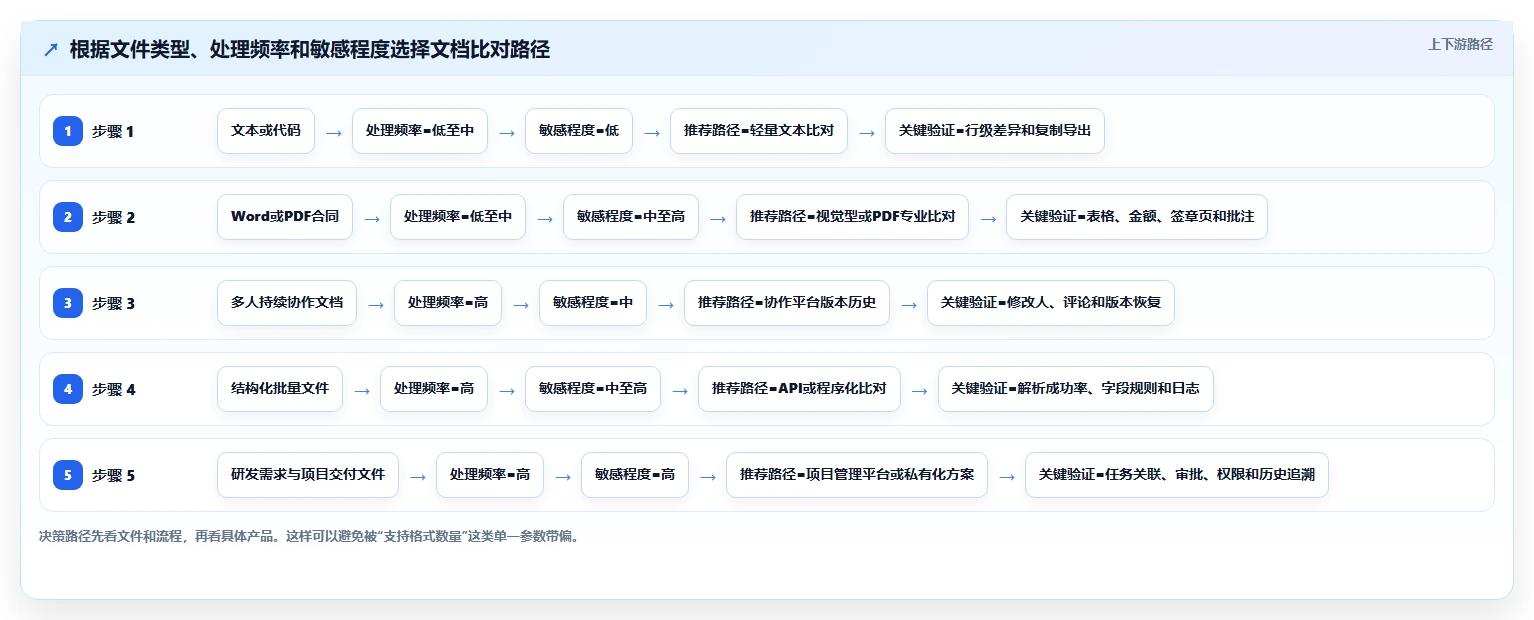The image size is (1534, 620).
Task: Click 关键验证=任务关联、审批、权限和历史追溯
Action: (1177, 475)
